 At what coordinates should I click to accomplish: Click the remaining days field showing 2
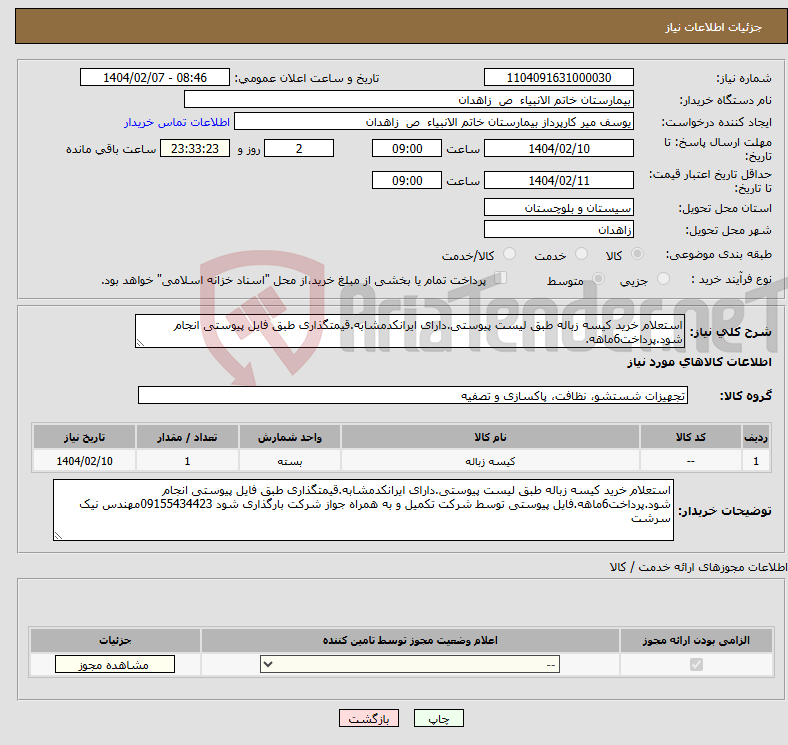[x=299, y=148]
